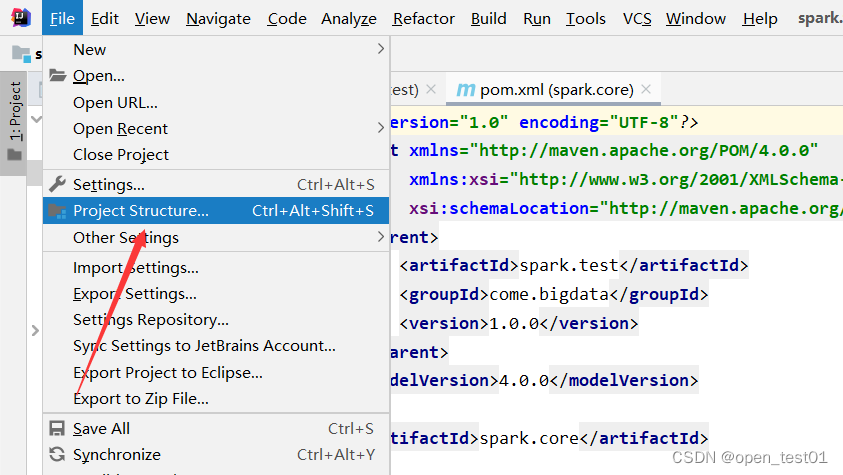Open the Edit menu
Viewport: 843px width, 475px height.
(x=104, y=19)
